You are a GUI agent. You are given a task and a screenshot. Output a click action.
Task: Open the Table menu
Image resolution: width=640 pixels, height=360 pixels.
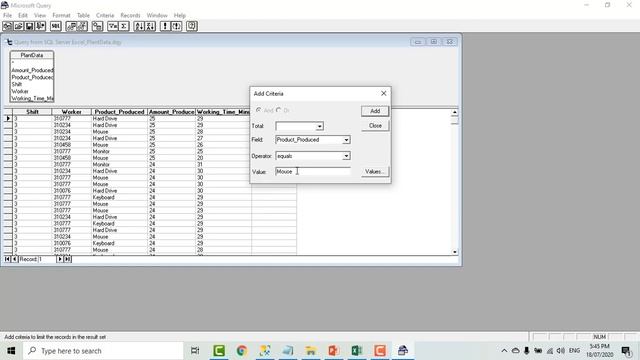[x=83, y=16]
